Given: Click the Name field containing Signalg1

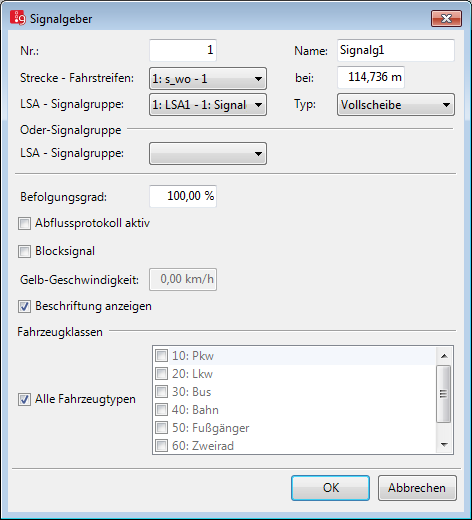Looking at the screenshot, I should coord(396,50).
